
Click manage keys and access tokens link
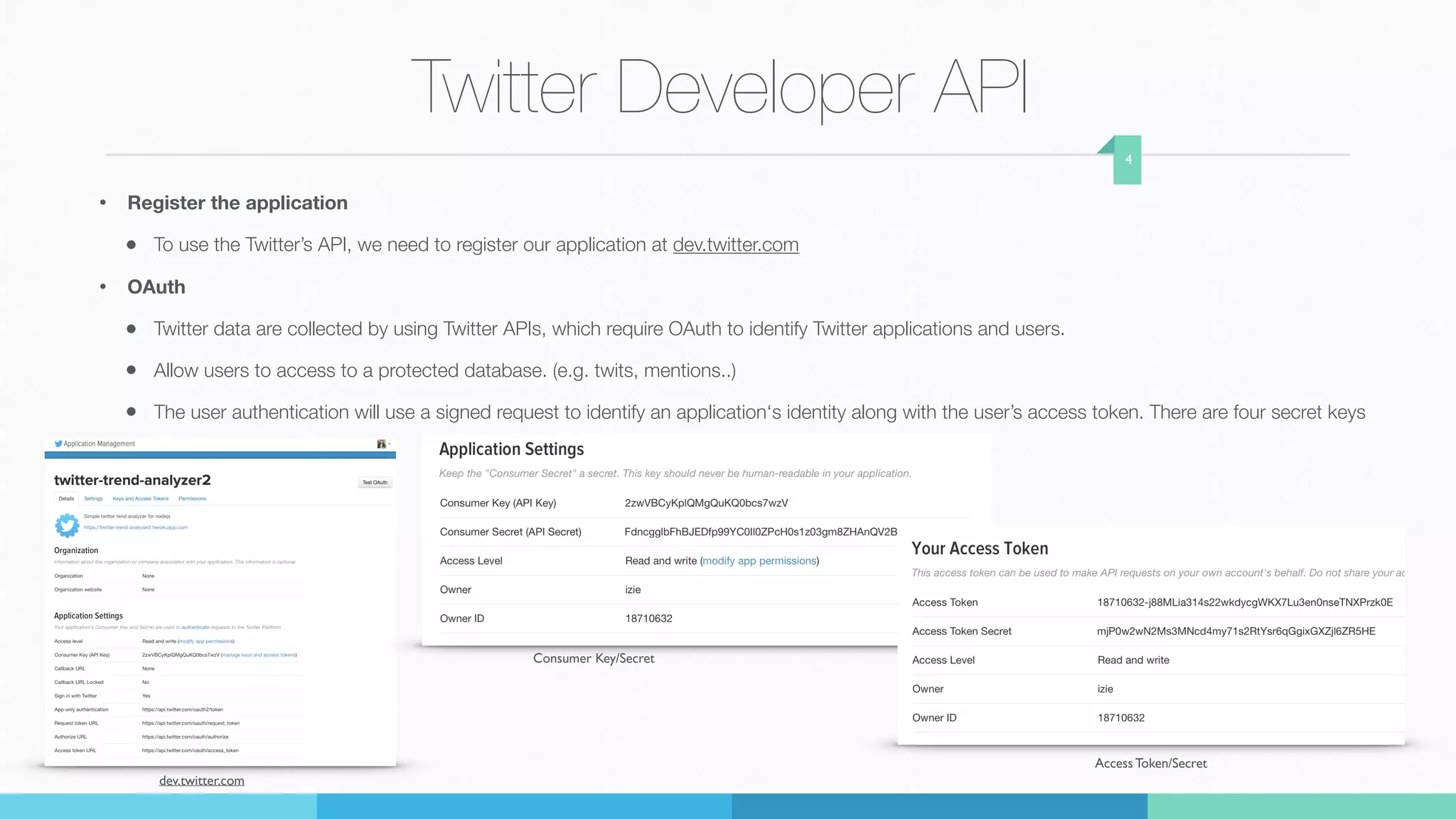[259, 655]
